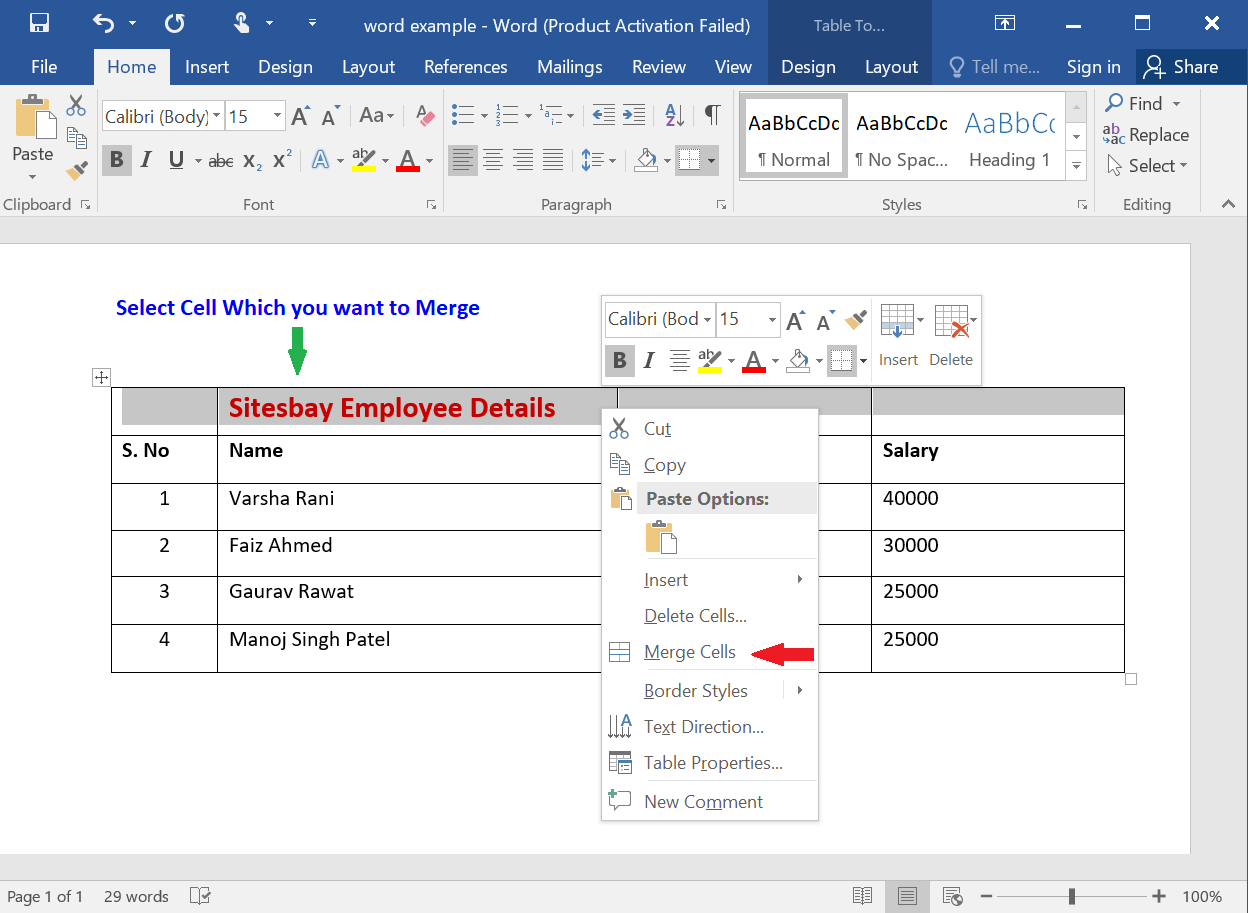Click the Find button
Screen dimensions: 1248x913
tap(1134, 103)
